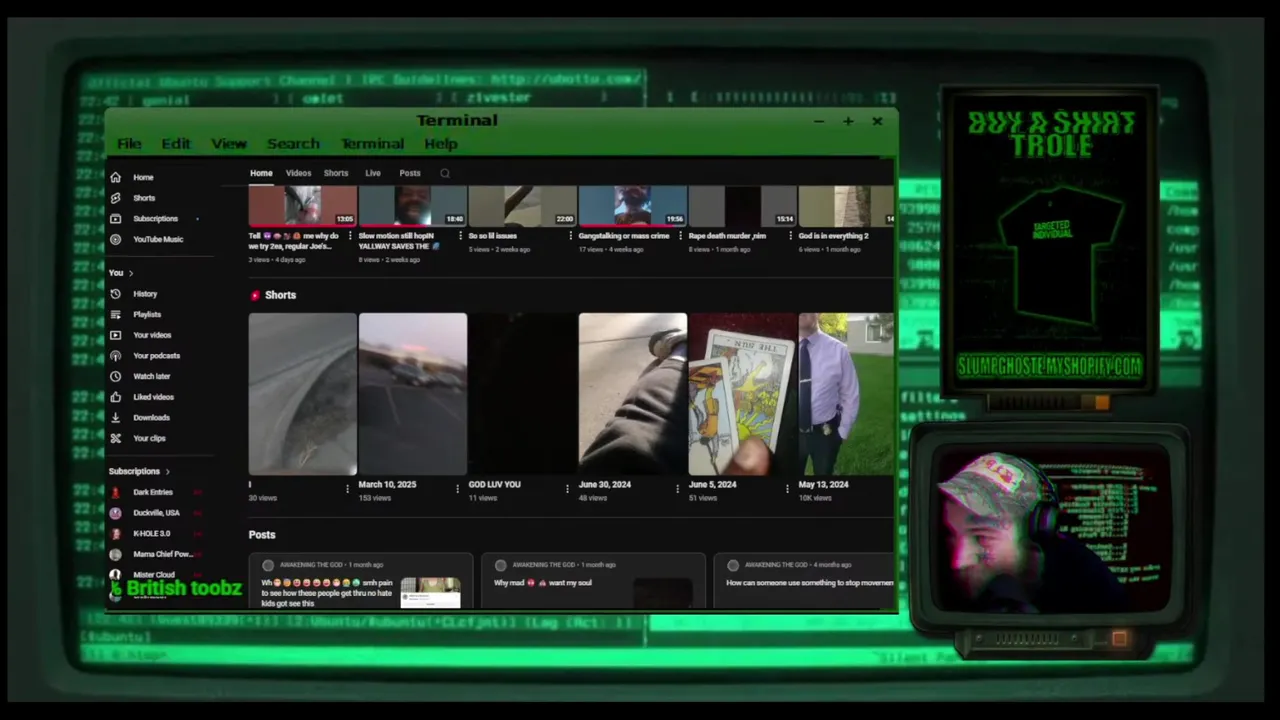The height and width of the screenshot is (720, 1280).
Task: Open options menu for March 10, 2025 short
Action: pyautogui.click(x=457, y=489)
